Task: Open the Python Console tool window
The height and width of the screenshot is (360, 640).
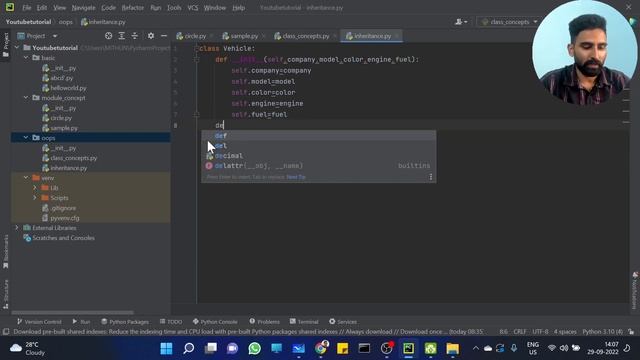Action: click(x=215, y=322)
